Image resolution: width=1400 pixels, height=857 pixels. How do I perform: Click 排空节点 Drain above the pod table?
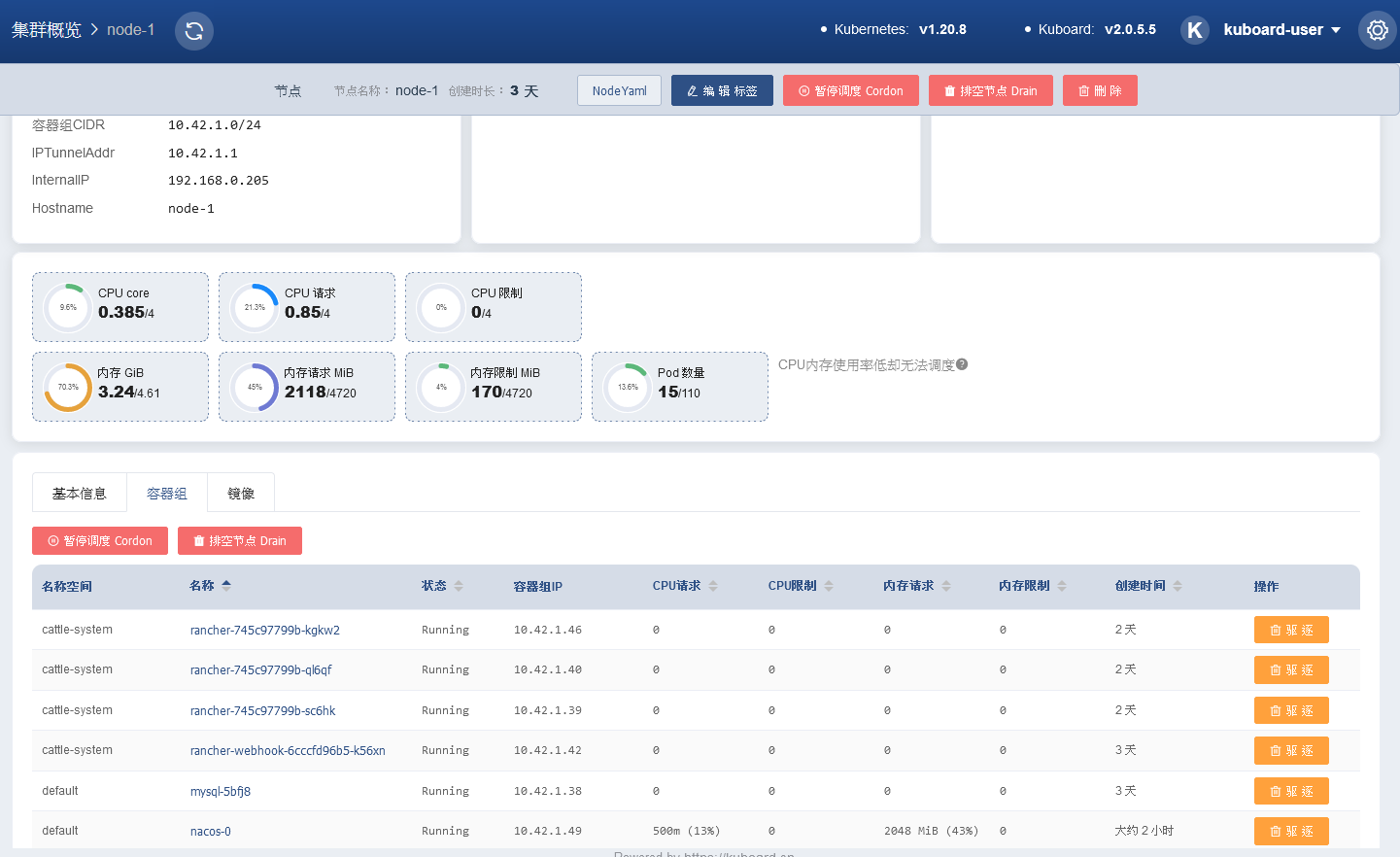(240, 540)
